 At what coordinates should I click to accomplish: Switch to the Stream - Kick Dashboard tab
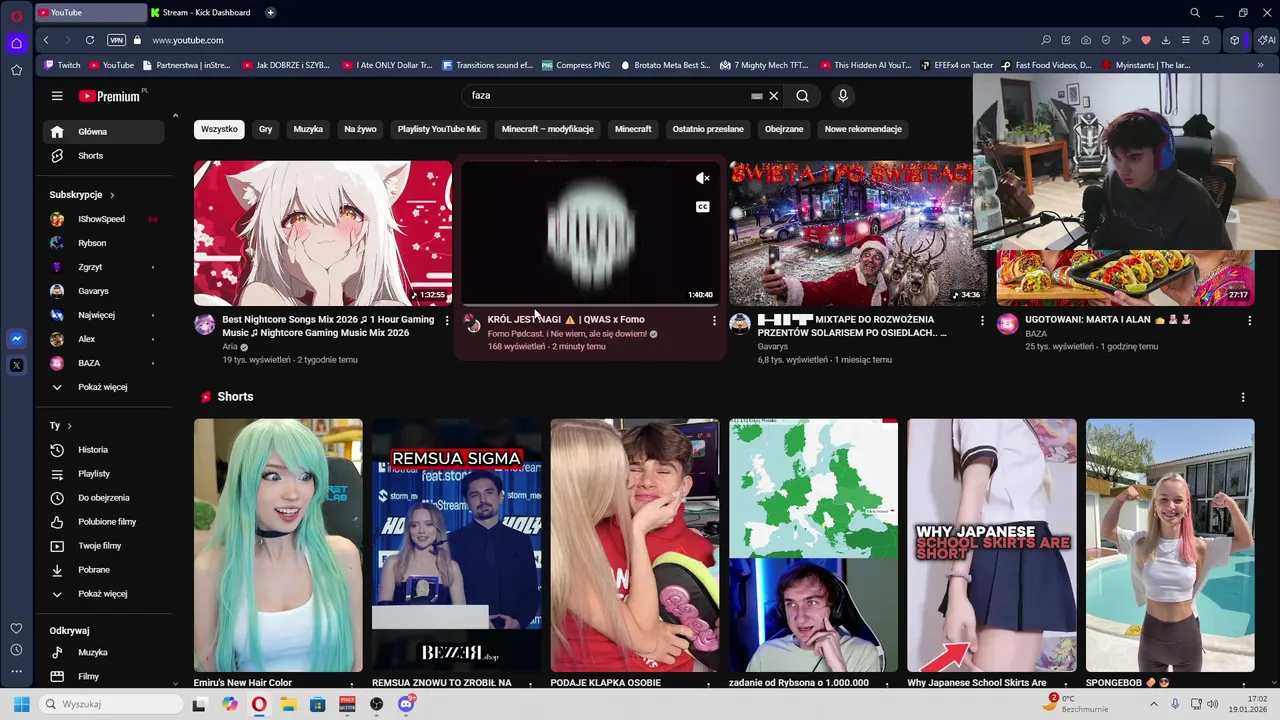coord(205,13)
